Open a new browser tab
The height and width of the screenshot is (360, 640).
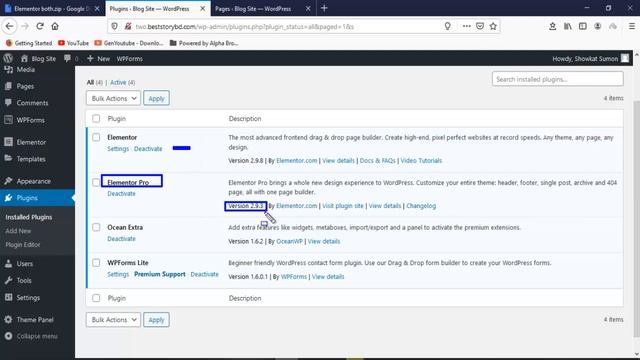324,8
